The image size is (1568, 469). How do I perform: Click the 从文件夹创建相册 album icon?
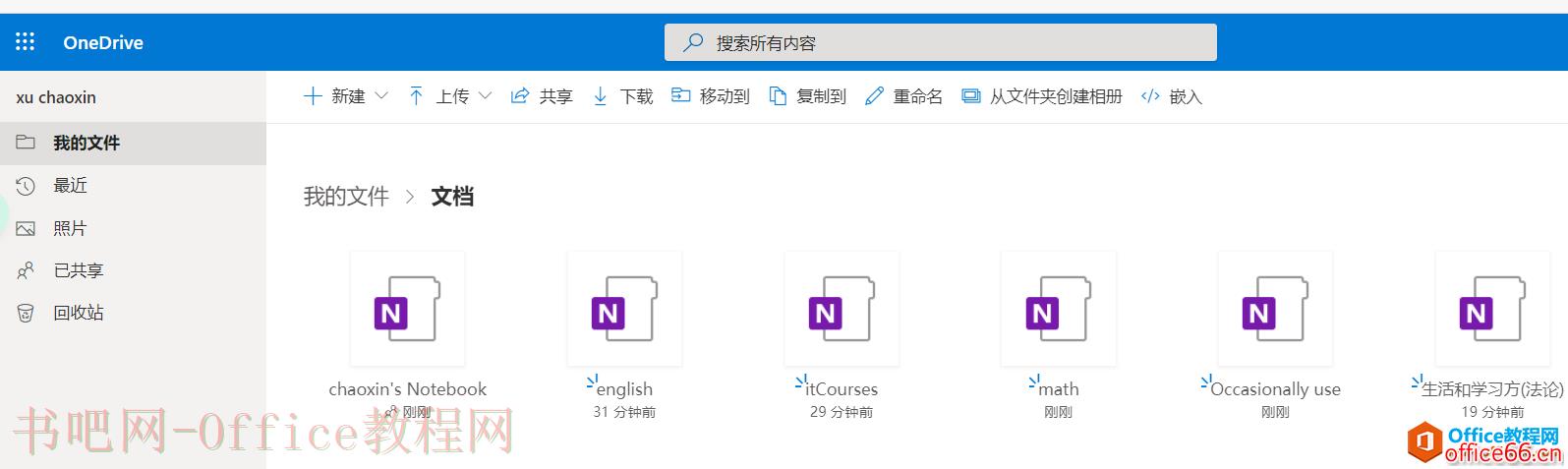971,95
